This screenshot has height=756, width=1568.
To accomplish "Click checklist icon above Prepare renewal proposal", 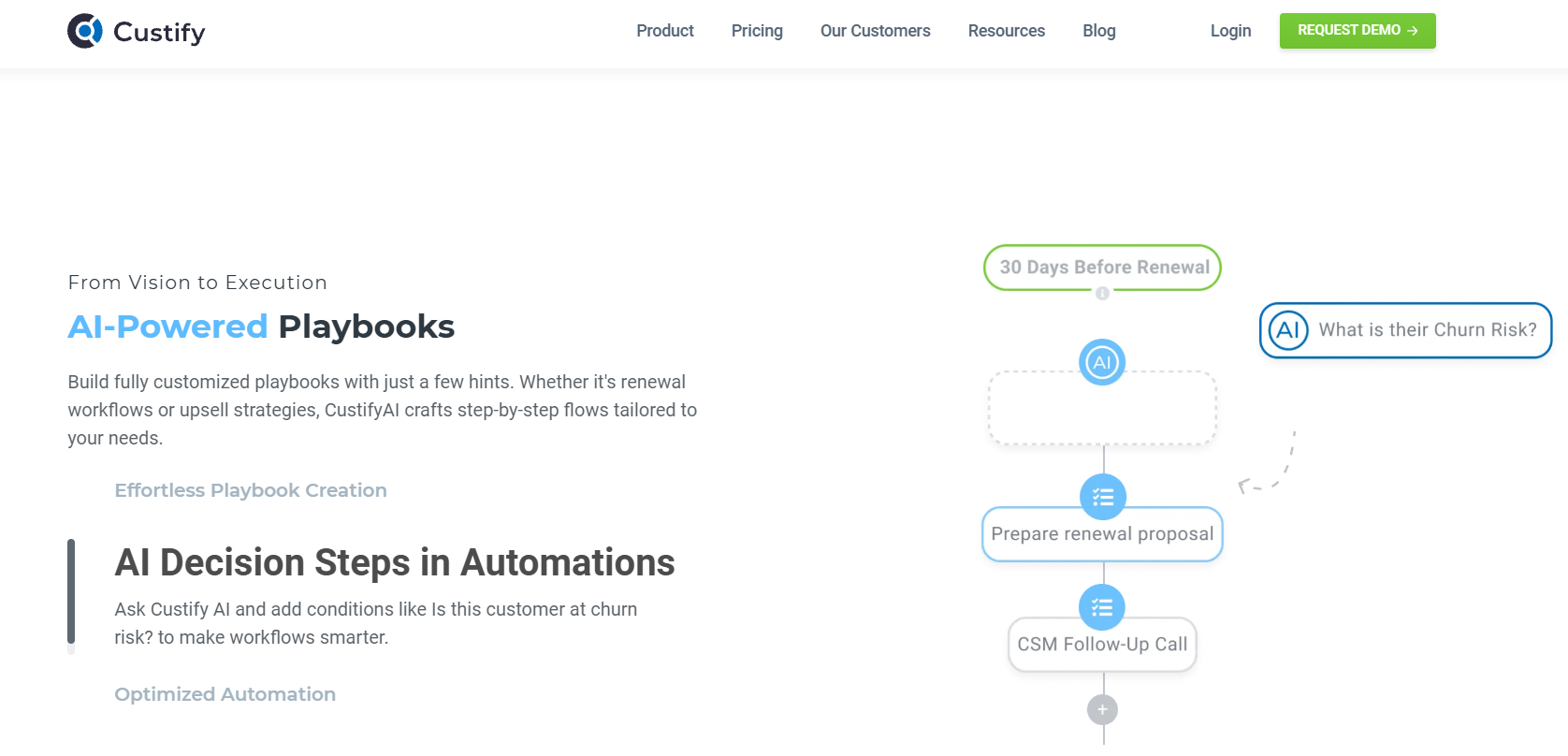I will point(1103,497).
